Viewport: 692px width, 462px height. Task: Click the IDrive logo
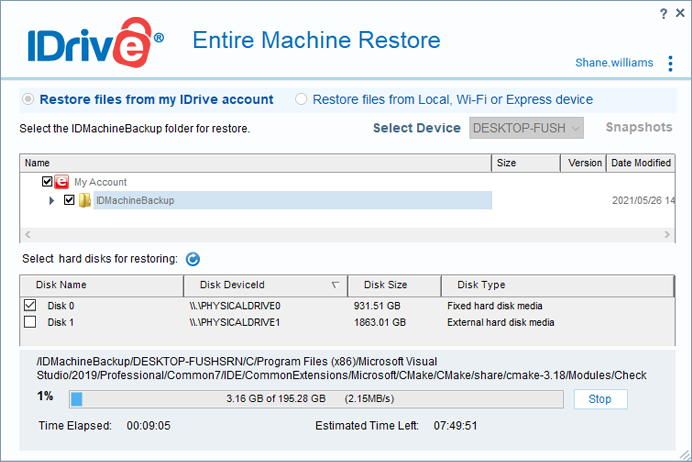click(96, 43)
